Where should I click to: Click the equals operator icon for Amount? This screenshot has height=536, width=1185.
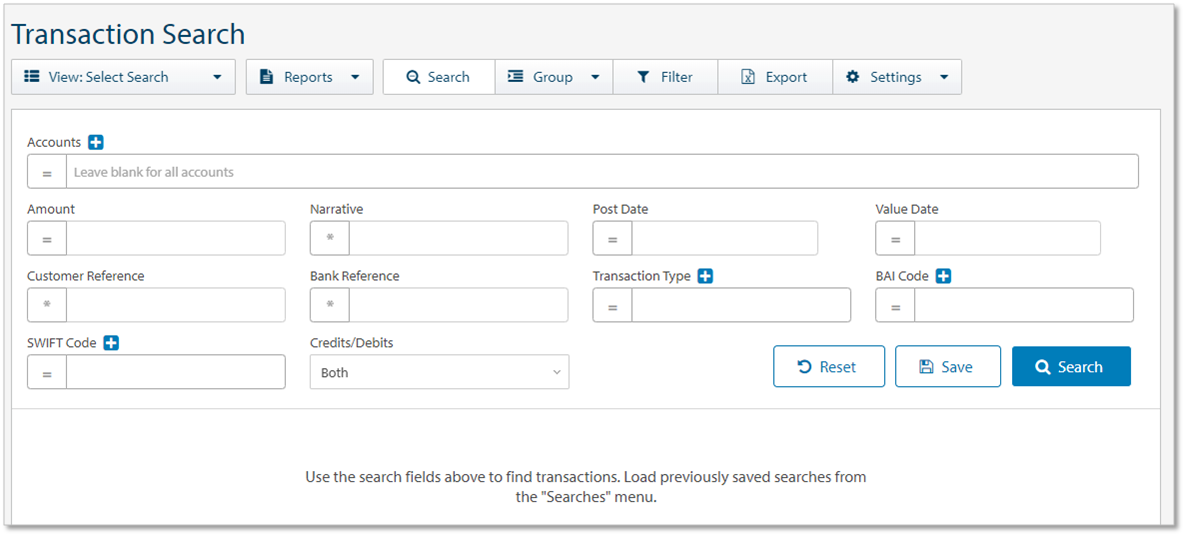coord(47,239)
